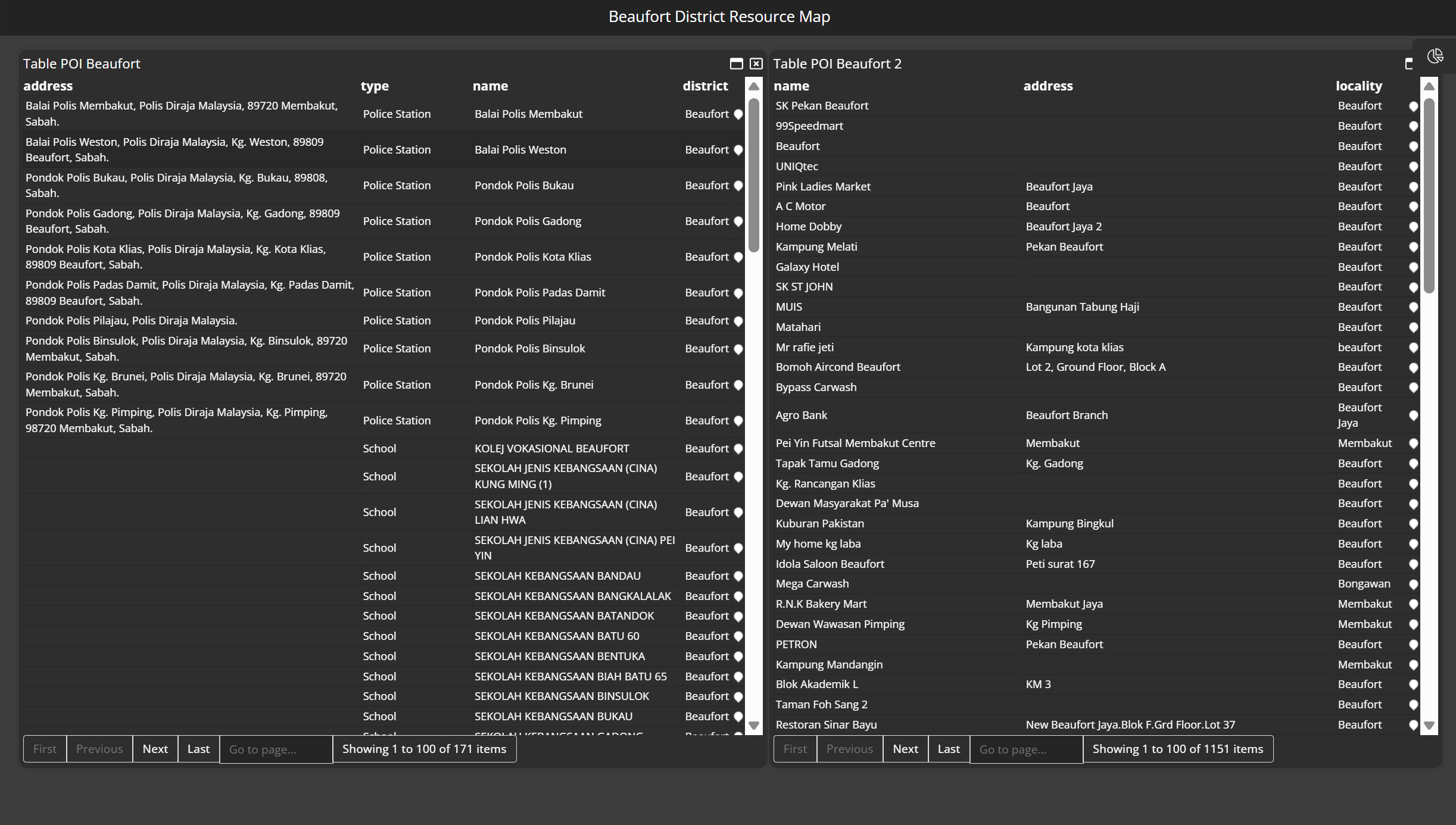1456x825 pixels.
Task: Click marker icon for Agro Bank row
Action: coord(1413,415)
